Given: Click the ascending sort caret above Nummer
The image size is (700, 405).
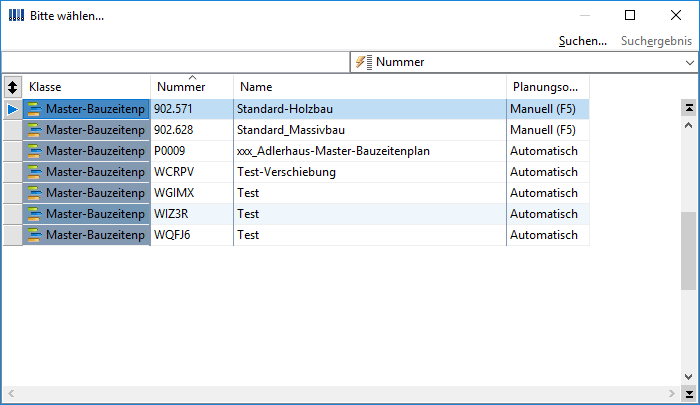Looking at the screenshot, I should (192, 78).
